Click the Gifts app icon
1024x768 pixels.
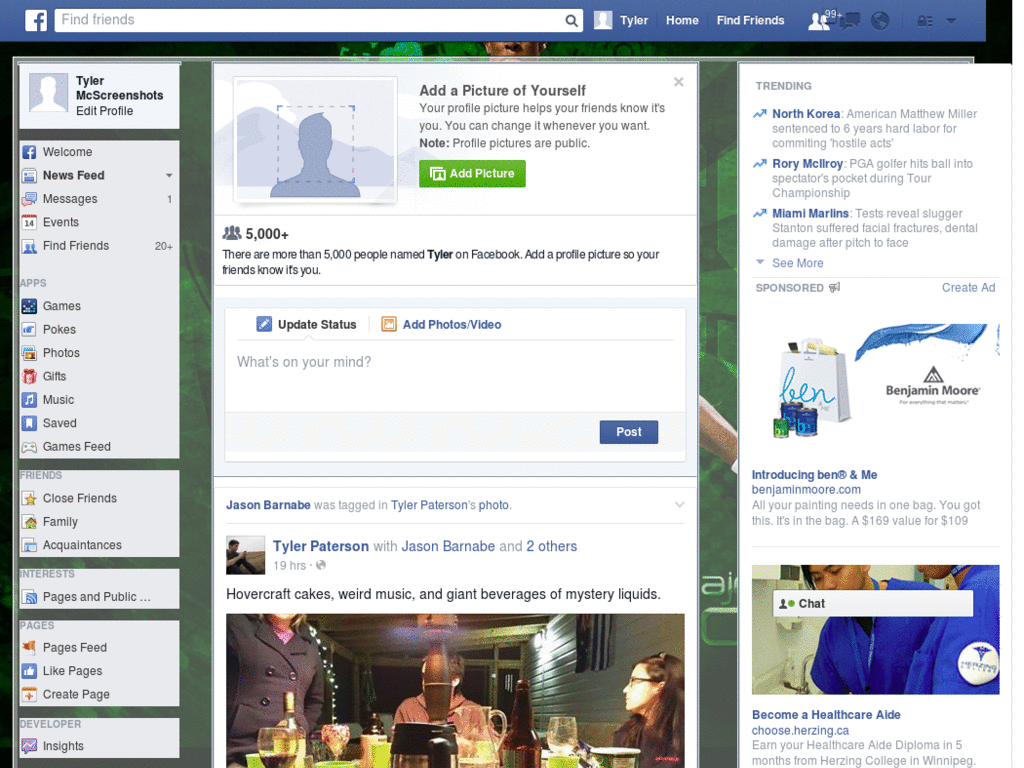29,377
